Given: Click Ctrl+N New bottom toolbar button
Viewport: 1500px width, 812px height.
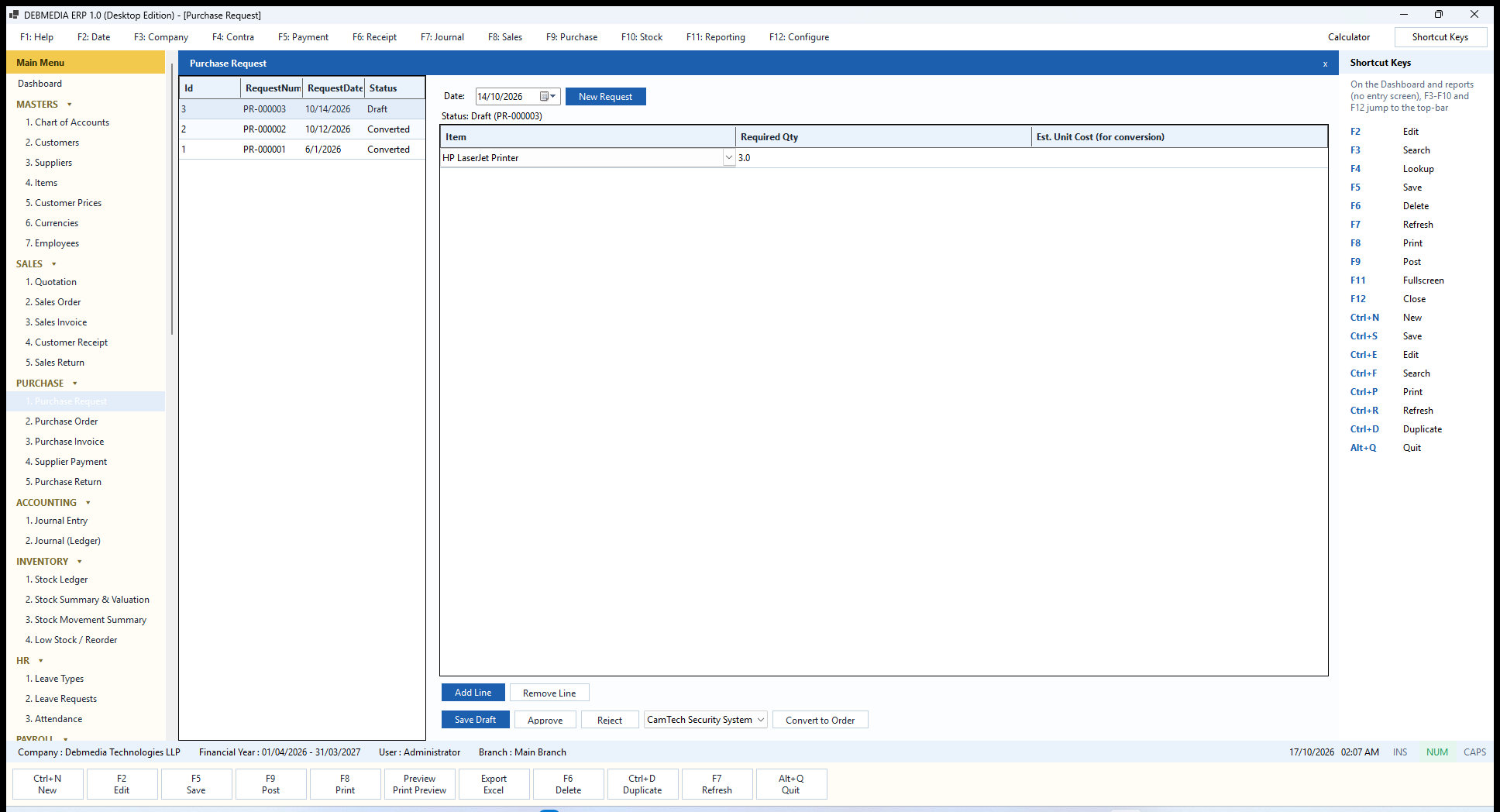Looking at the screenshot, I should [47, 784].
